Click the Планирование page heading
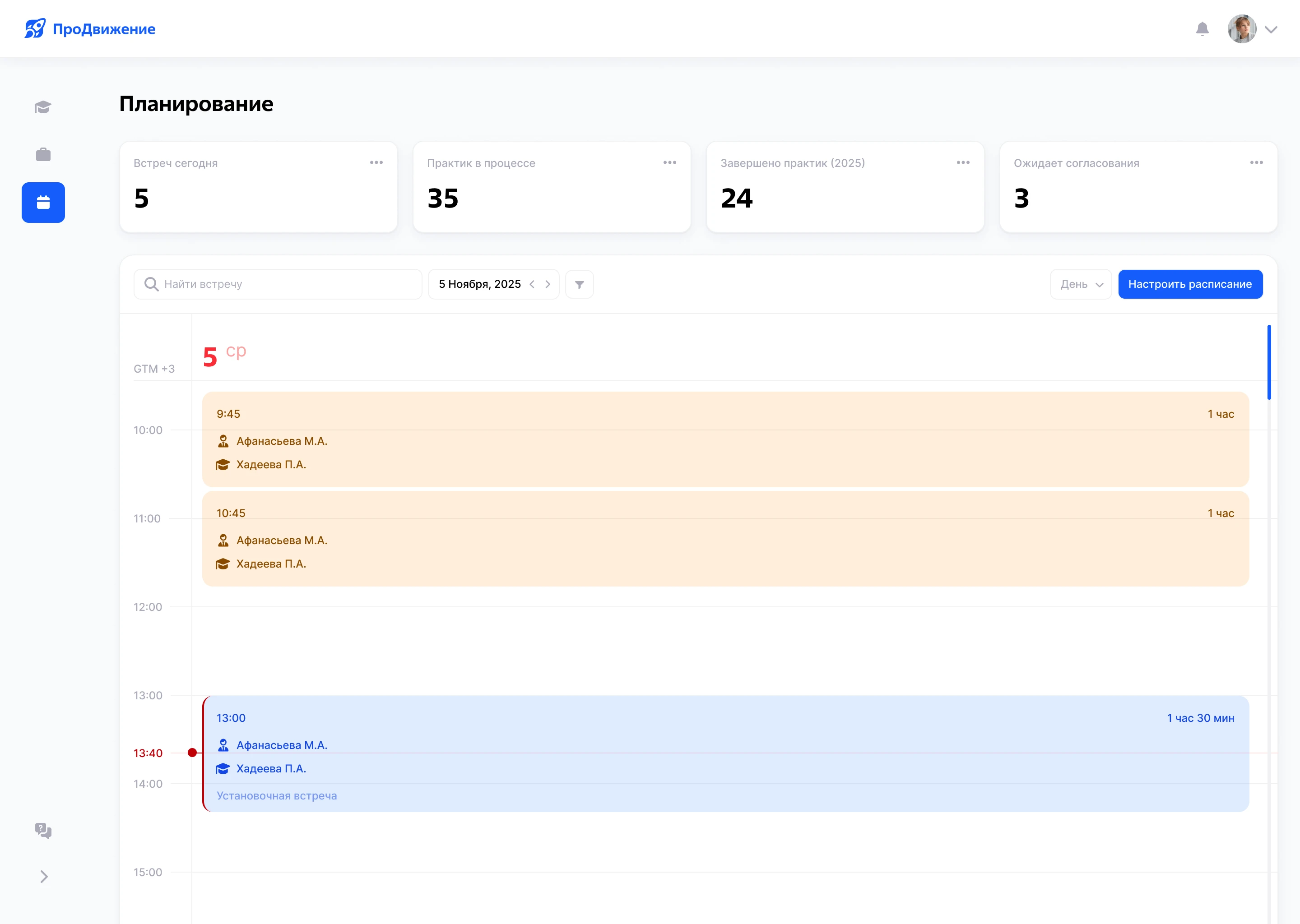This screenshot has height=924, width=1300. 196,104
